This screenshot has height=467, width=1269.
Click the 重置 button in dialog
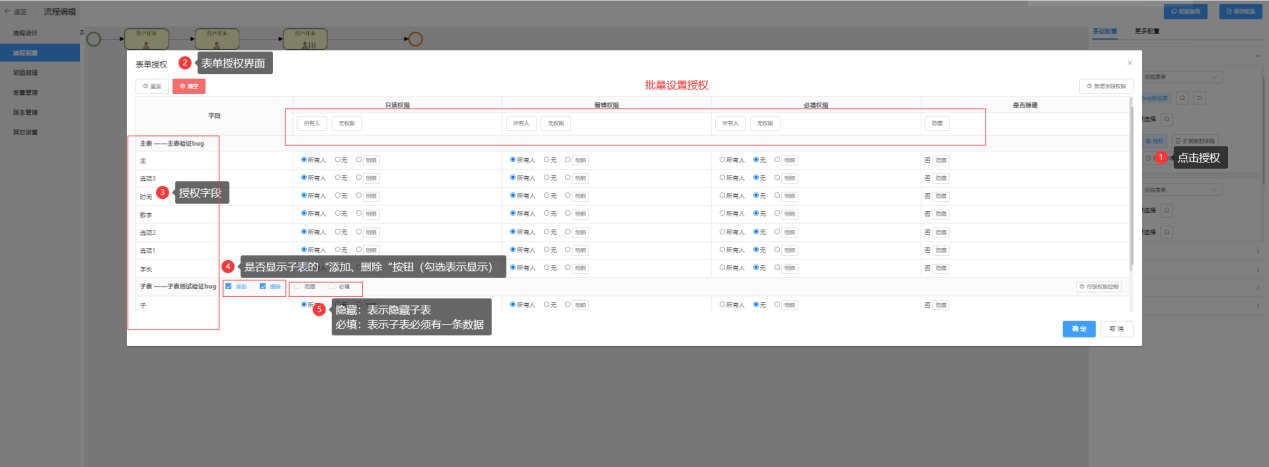152,87
